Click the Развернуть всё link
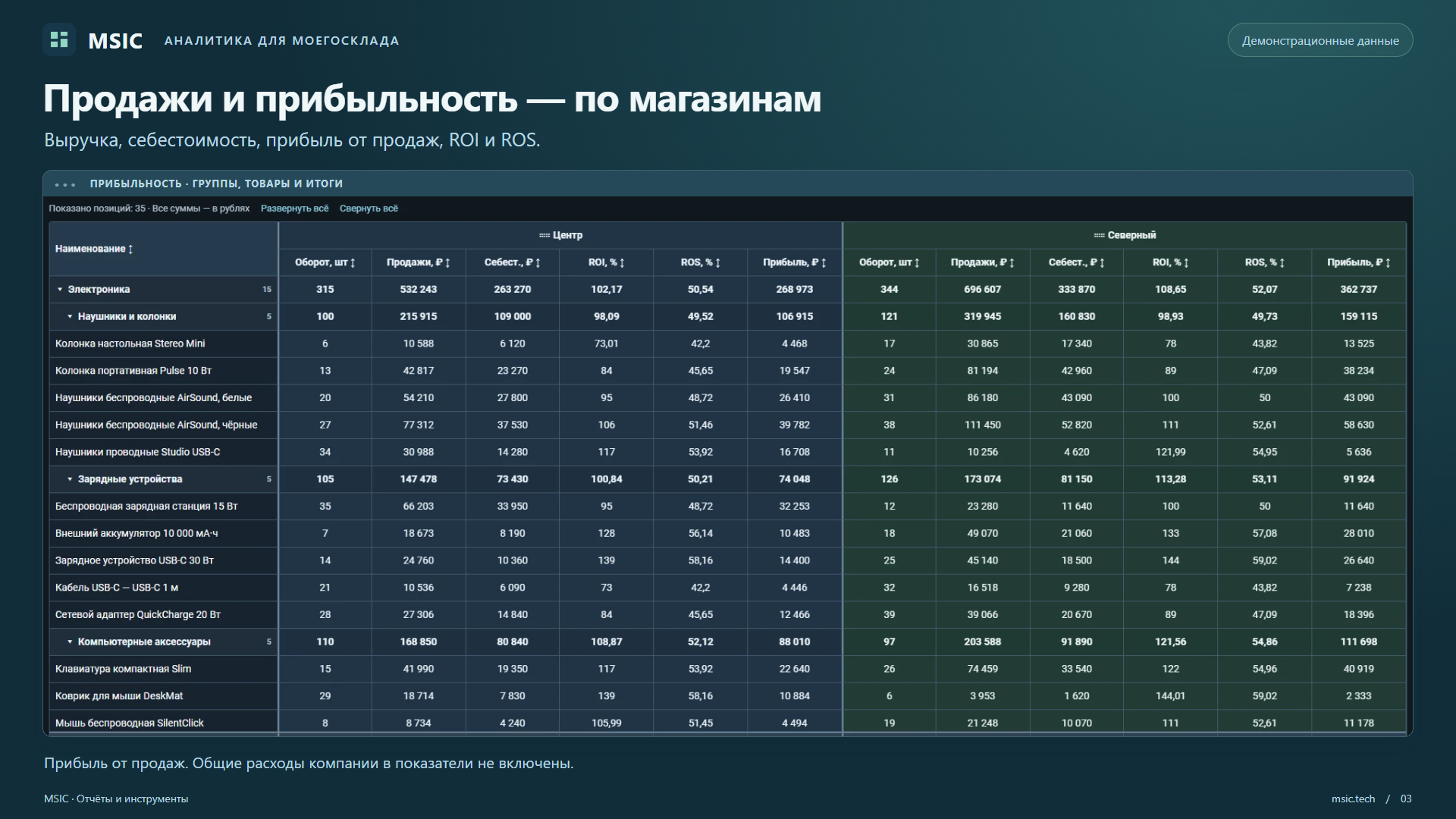 click(x=294, y=209)
